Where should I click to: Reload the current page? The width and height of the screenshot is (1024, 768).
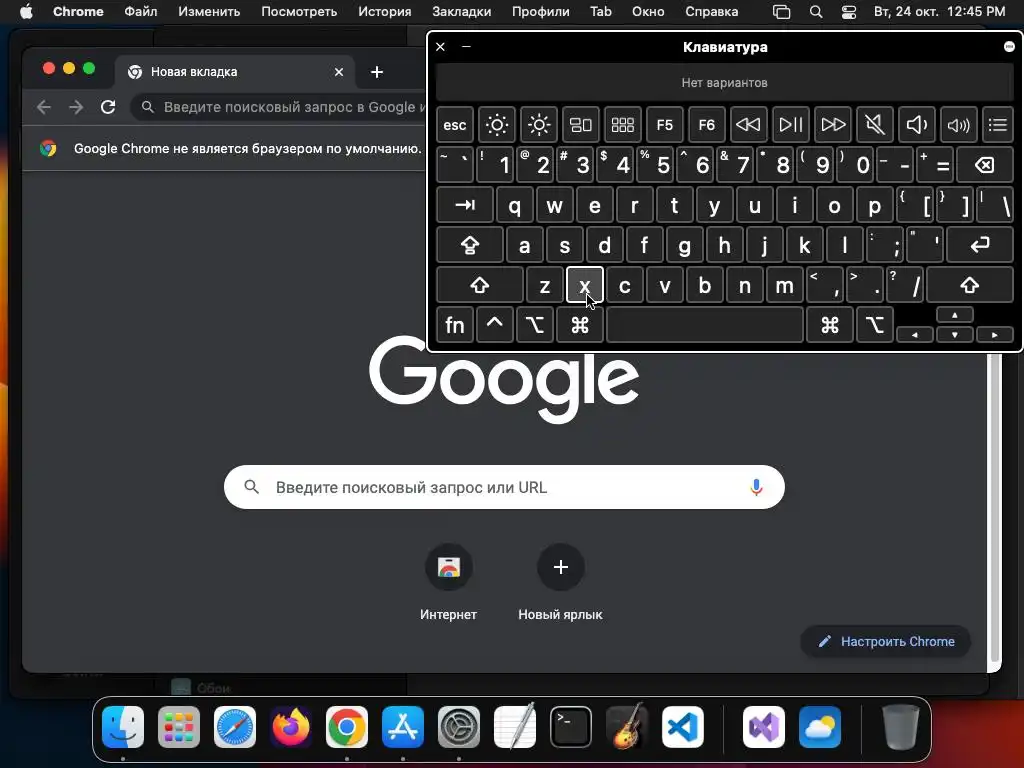(x=108, y=107)
